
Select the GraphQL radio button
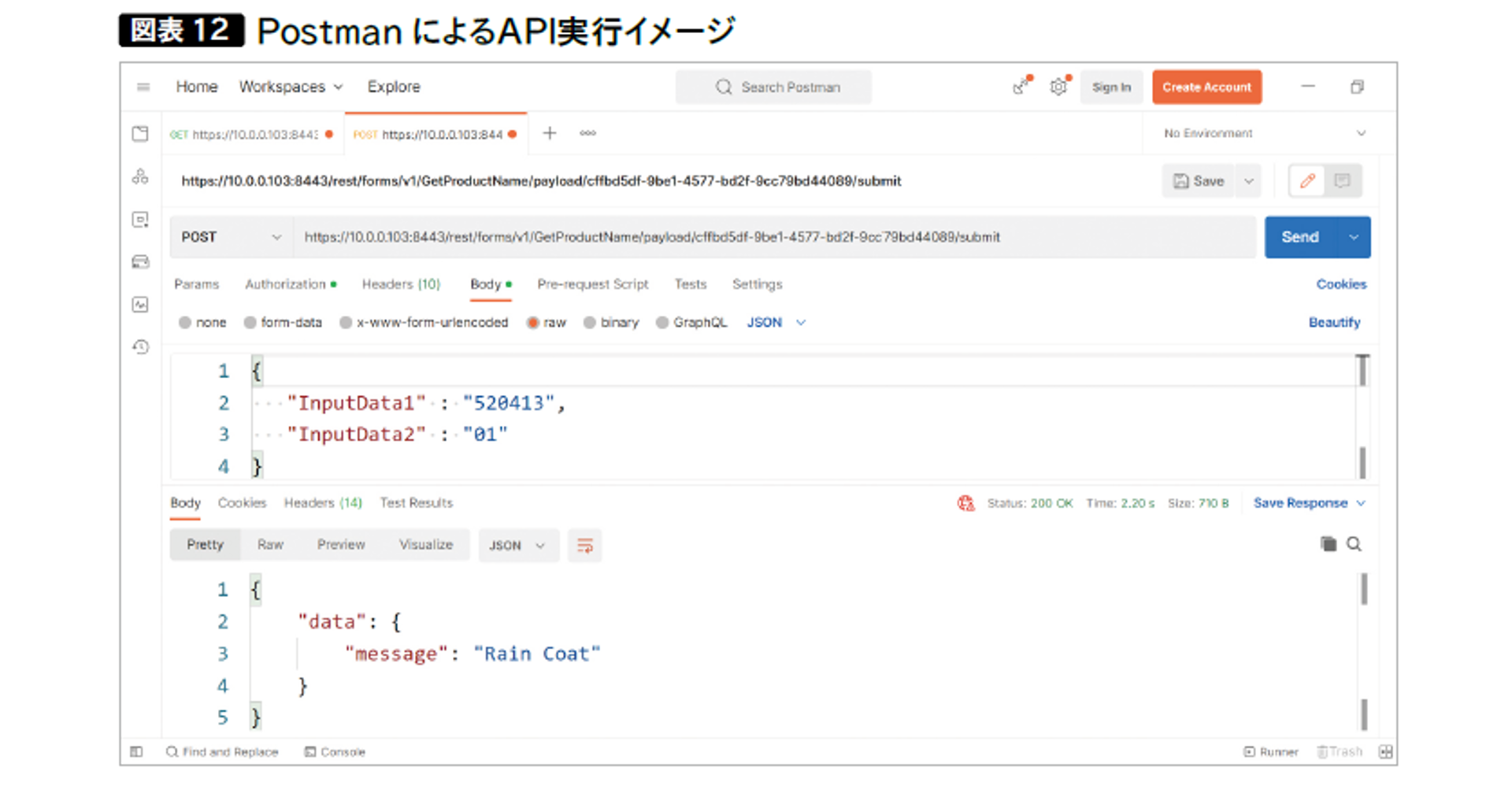(662, 322)
